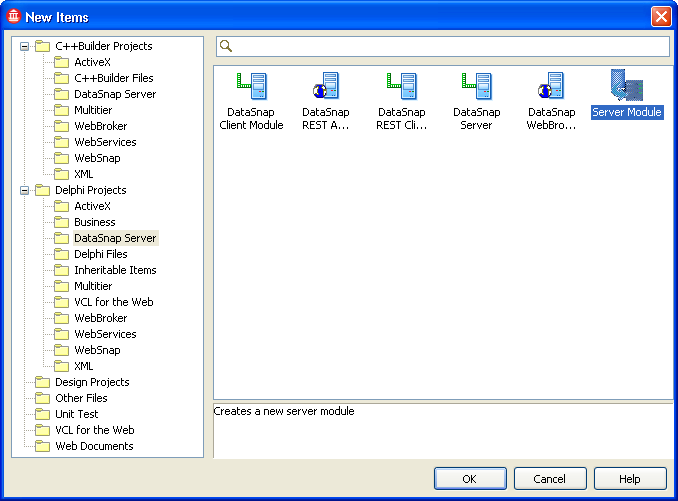Select the DataSnap WebBro... item icon

tap(551, 86)
